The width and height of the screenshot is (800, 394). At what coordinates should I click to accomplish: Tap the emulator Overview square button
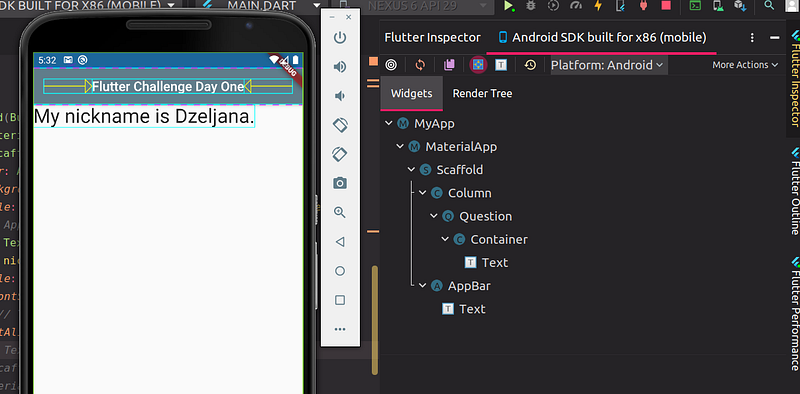point(340,300)
